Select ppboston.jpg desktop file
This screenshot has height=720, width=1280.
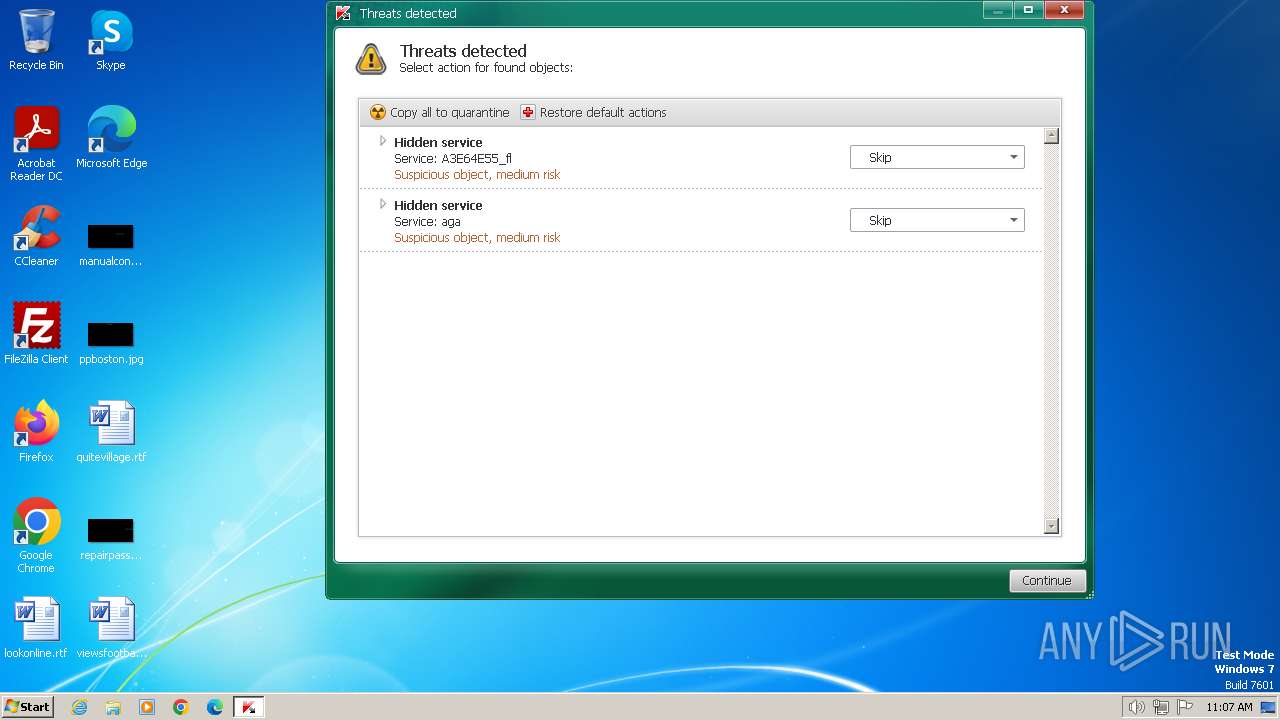[111, 342]
